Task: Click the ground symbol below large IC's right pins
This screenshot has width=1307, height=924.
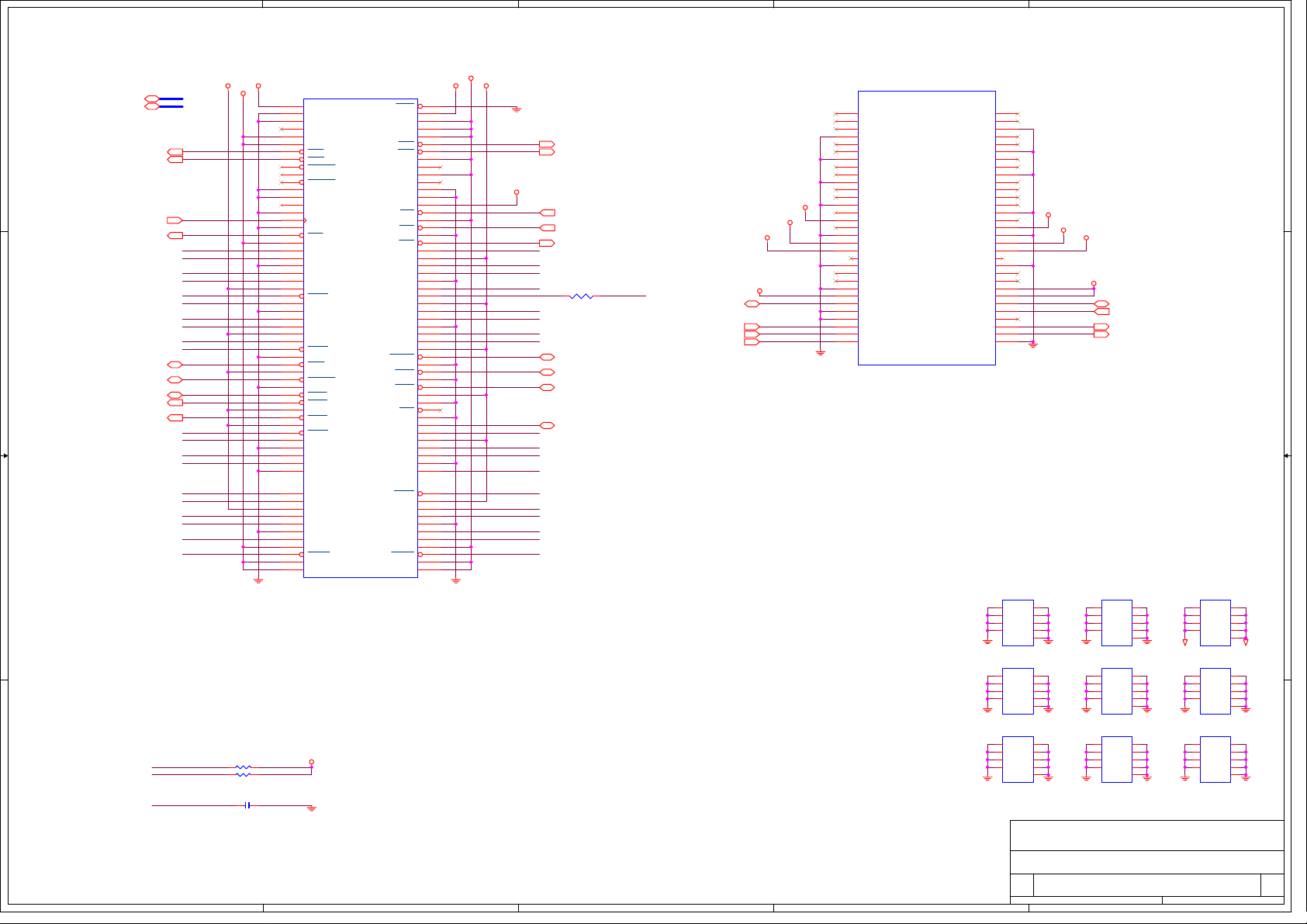Action: pyautogui.click(x=456, y=580)
